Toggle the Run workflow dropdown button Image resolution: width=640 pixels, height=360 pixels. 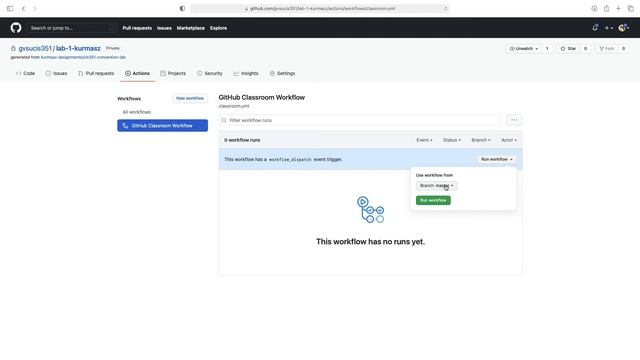[x=496, y=159]
